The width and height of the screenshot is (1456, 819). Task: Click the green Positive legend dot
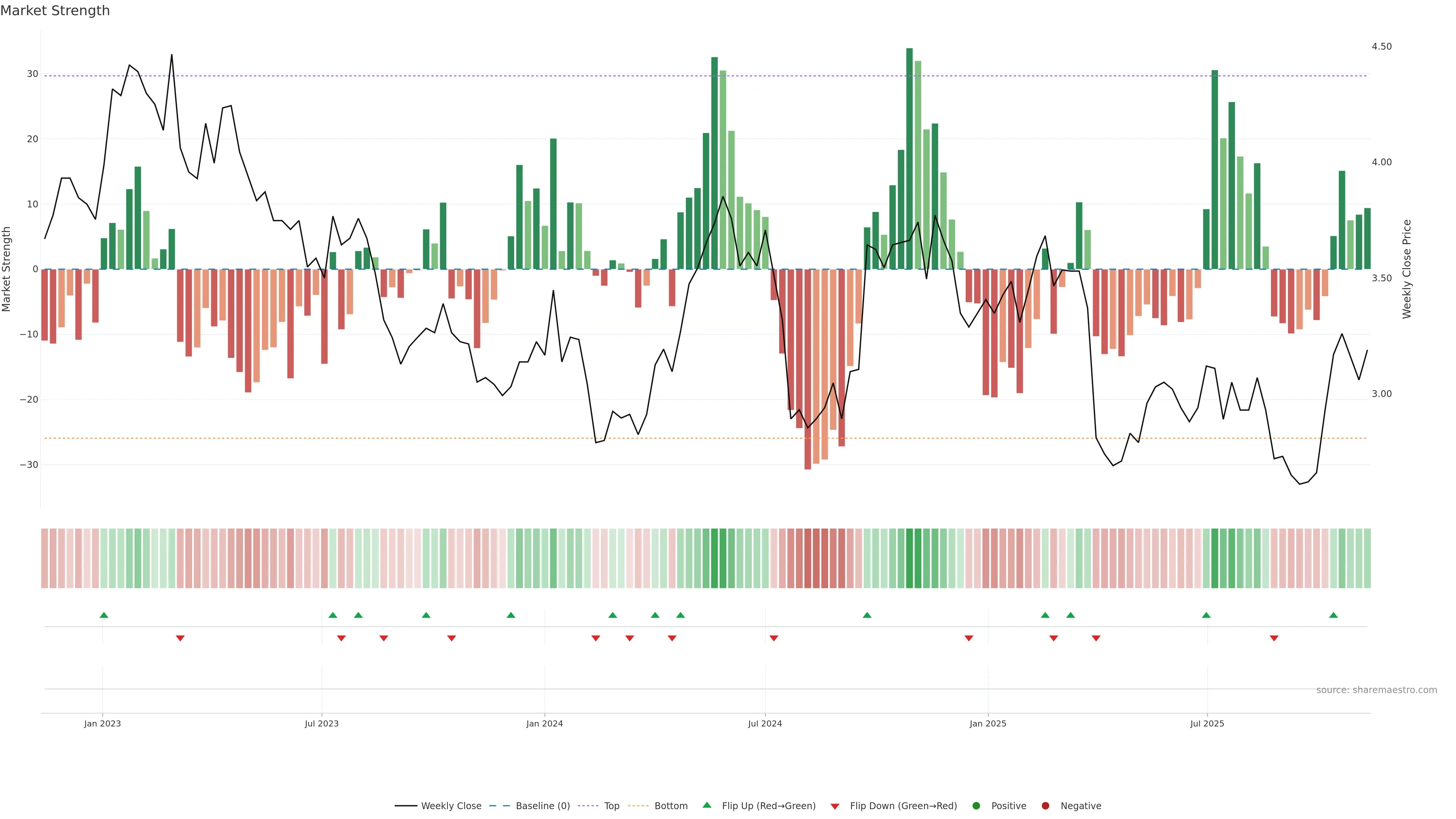point(976,806)
